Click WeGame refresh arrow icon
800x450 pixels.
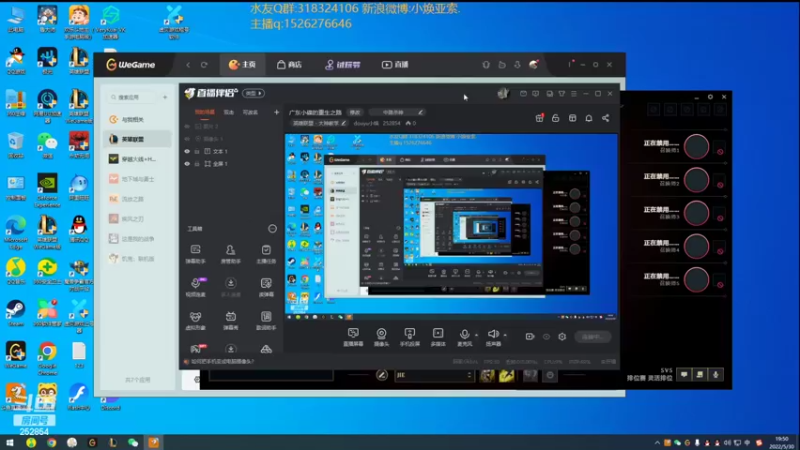pyautogui.click(x=204, y=65)
